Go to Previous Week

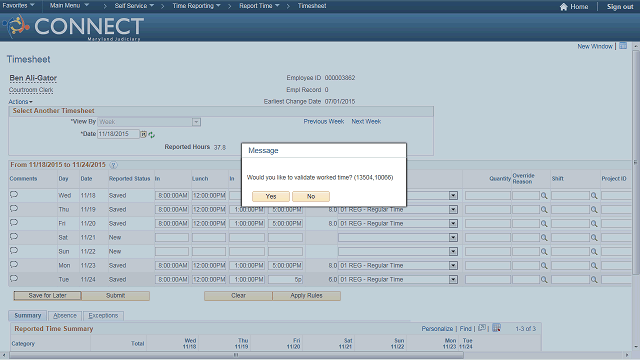[x=324, y=122]
